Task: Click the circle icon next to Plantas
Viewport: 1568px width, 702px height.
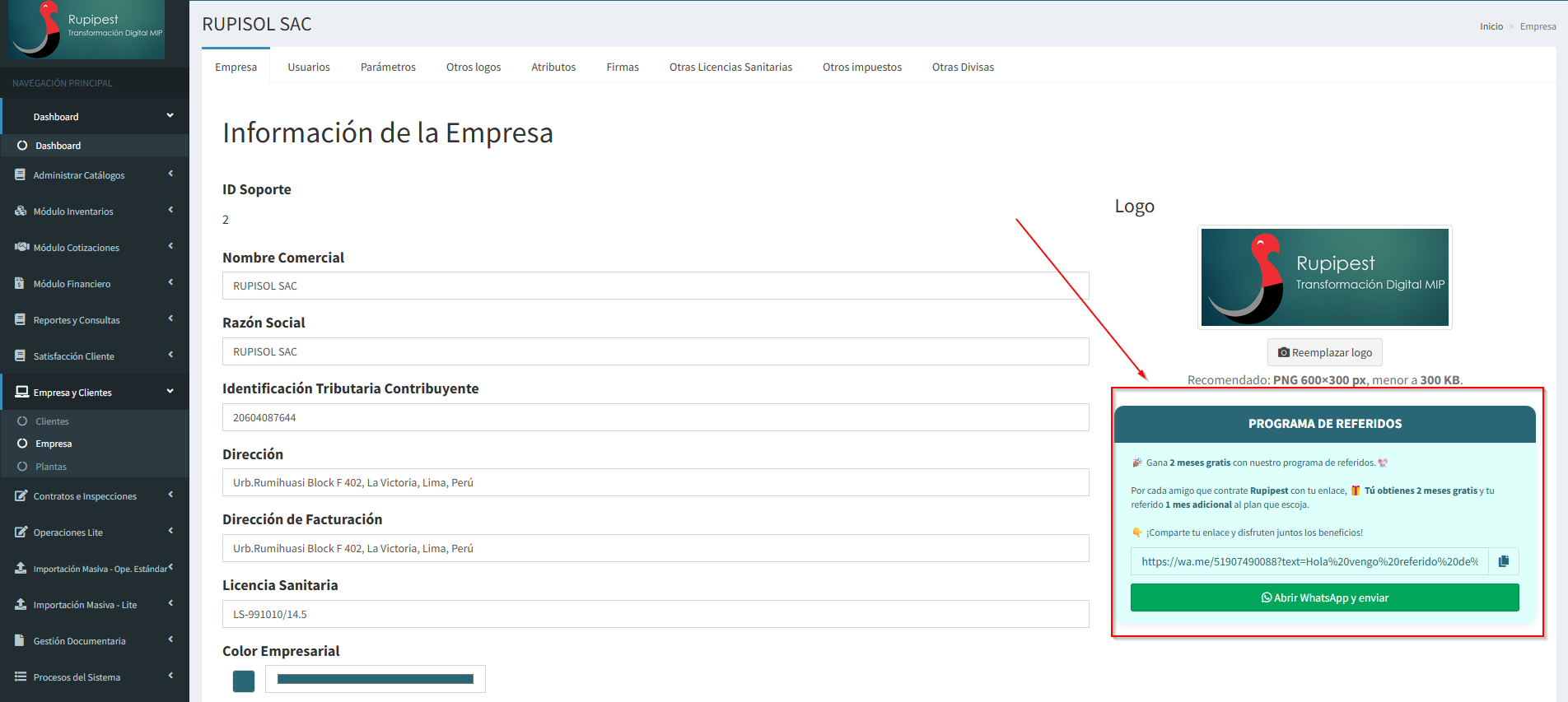Action: 22,466
